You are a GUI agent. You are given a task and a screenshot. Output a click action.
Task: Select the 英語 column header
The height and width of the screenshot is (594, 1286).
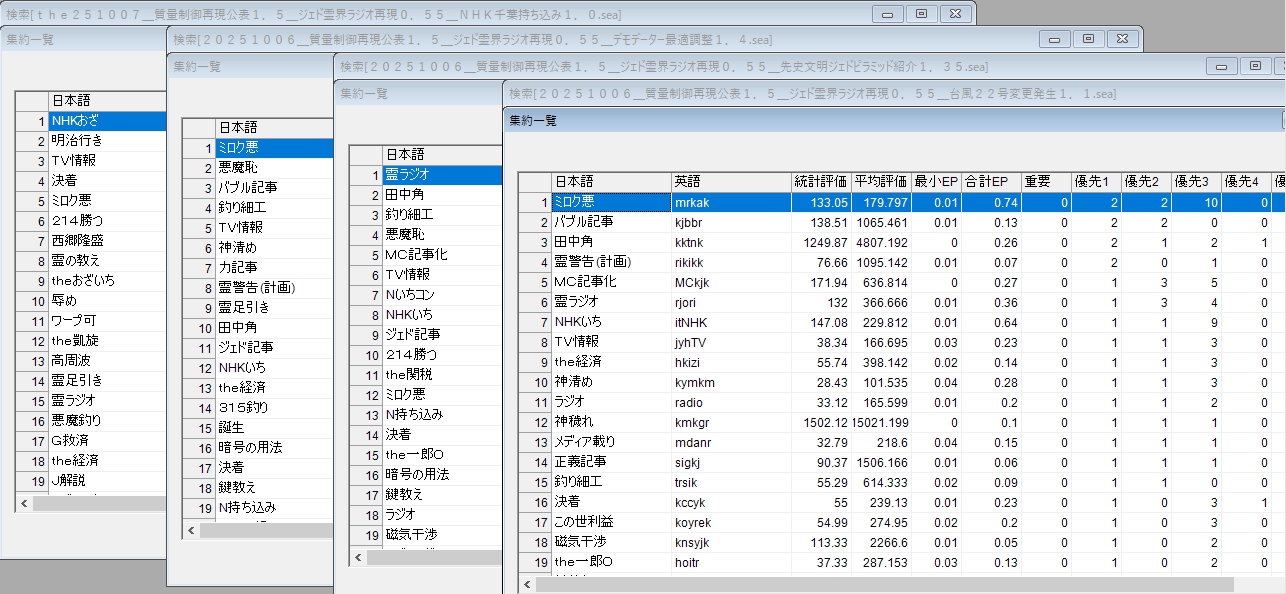point(730,181)
